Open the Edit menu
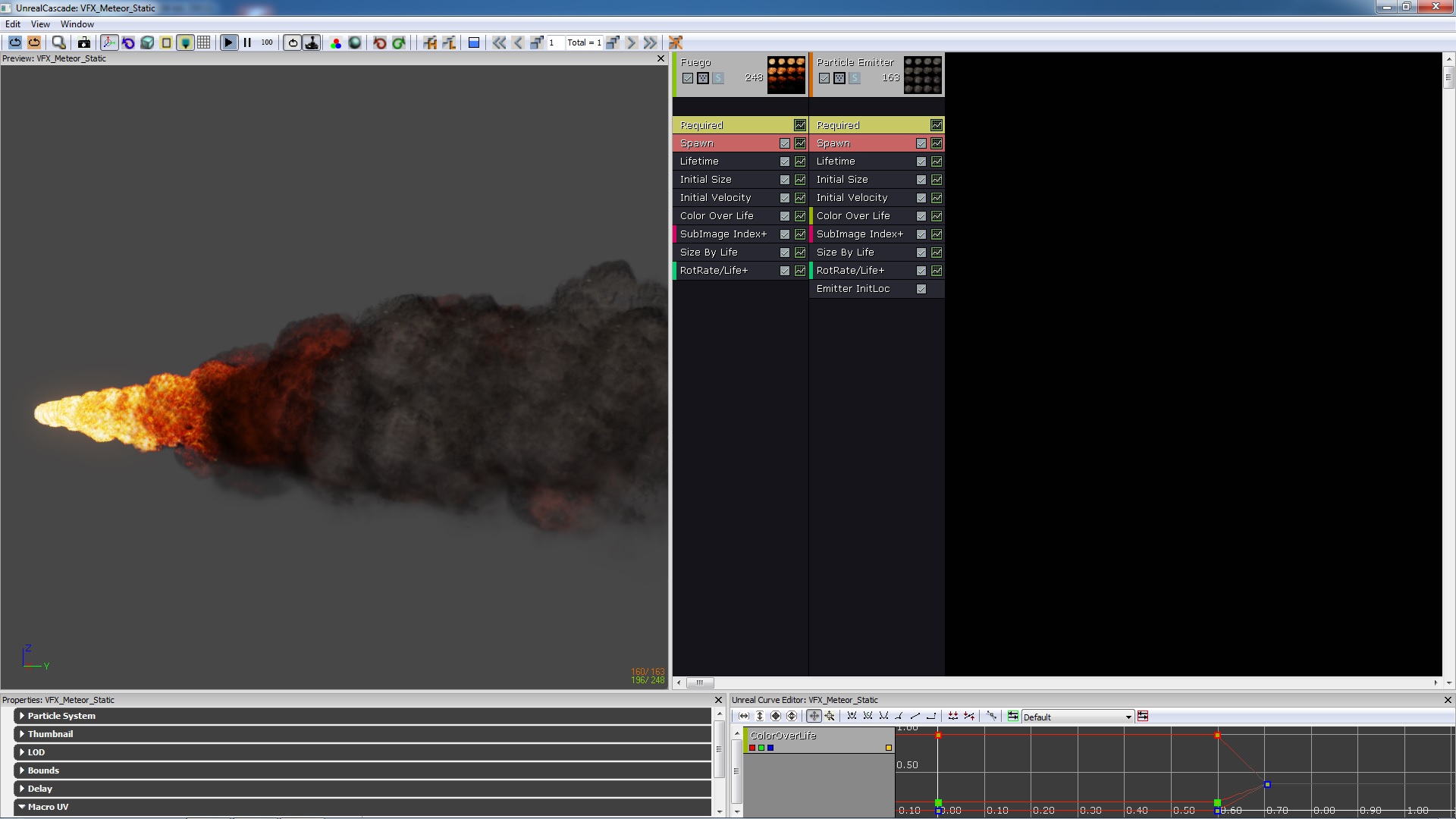The height and width of the screenshot is (819, 1456). click(x=13, y=24)
